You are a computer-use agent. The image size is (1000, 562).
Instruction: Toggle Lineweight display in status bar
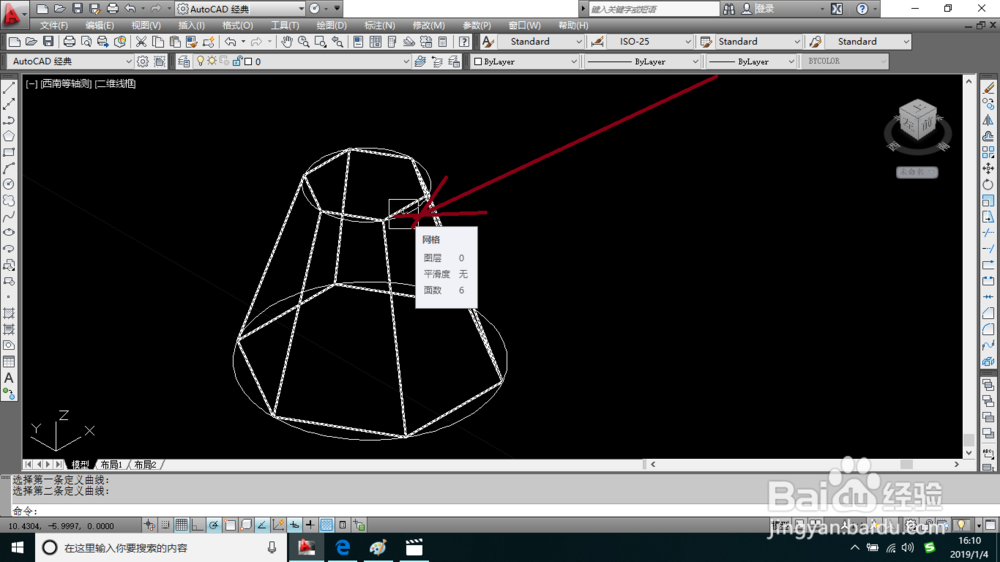tap(310, 526)
